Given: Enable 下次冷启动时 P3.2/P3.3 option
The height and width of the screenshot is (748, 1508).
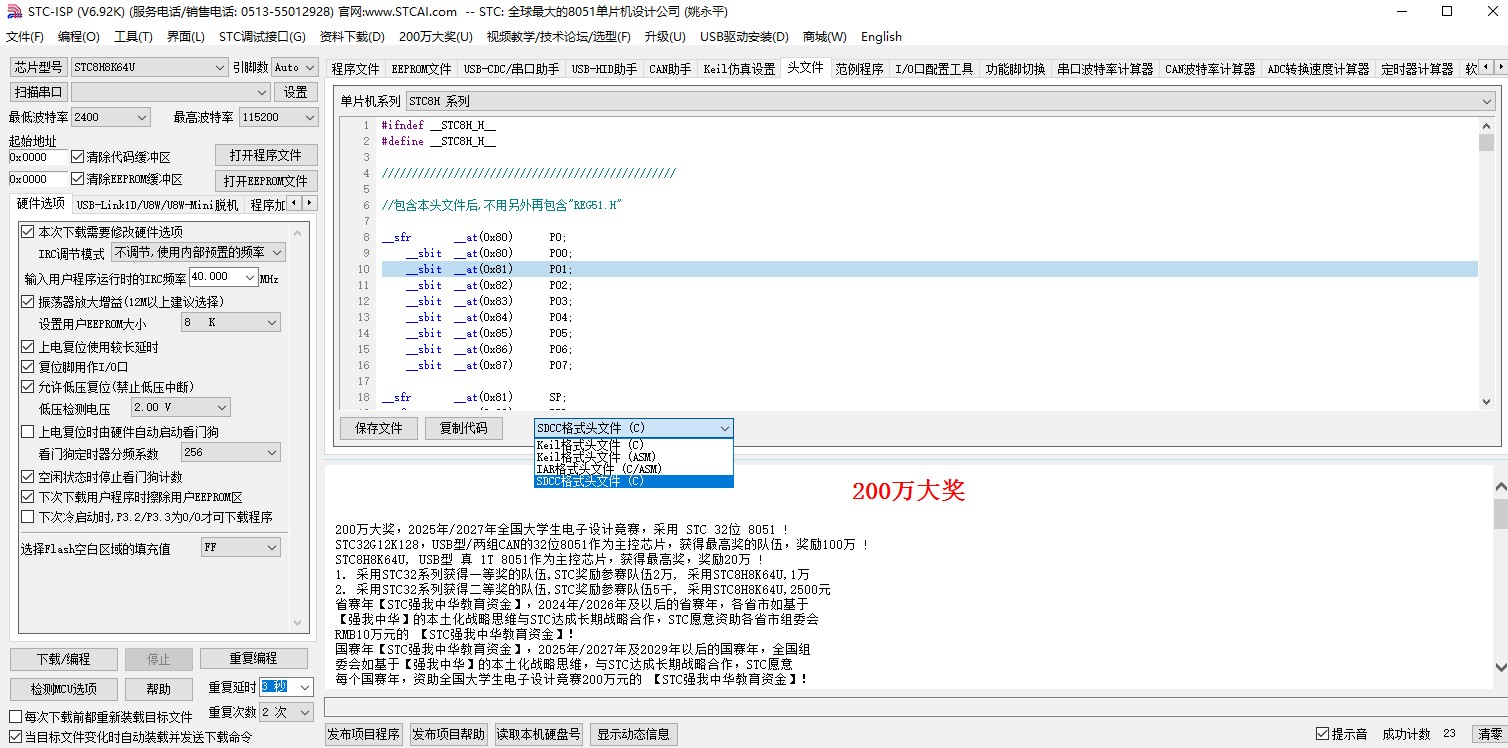Looking at the screenshot, I should tap(28, 517).
